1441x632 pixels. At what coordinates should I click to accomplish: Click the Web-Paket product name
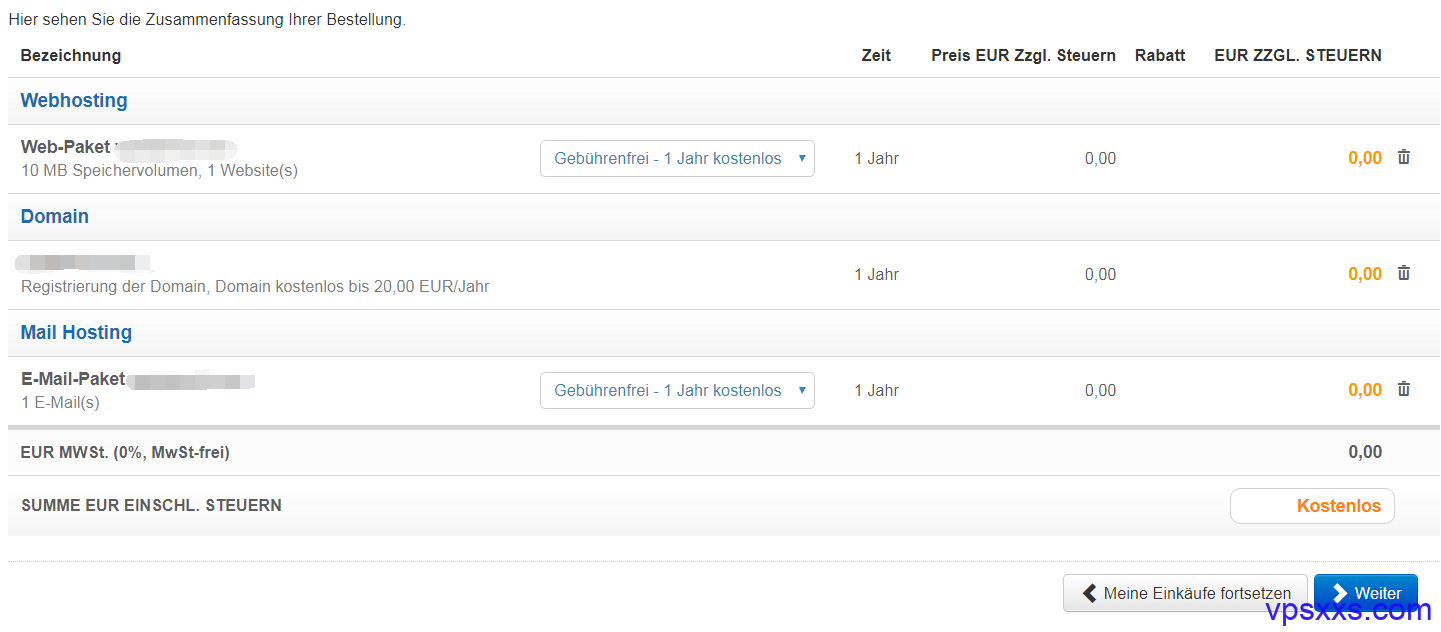65,147
